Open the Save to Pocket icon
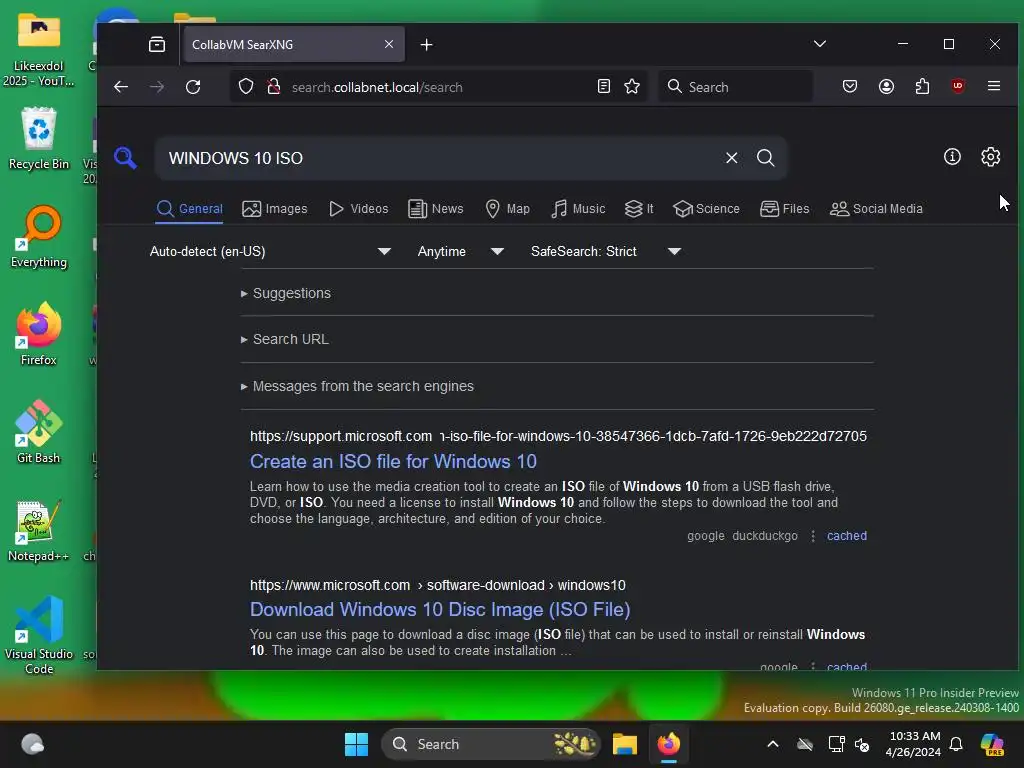Screen dimensions: 1024x768 [850, 86]
